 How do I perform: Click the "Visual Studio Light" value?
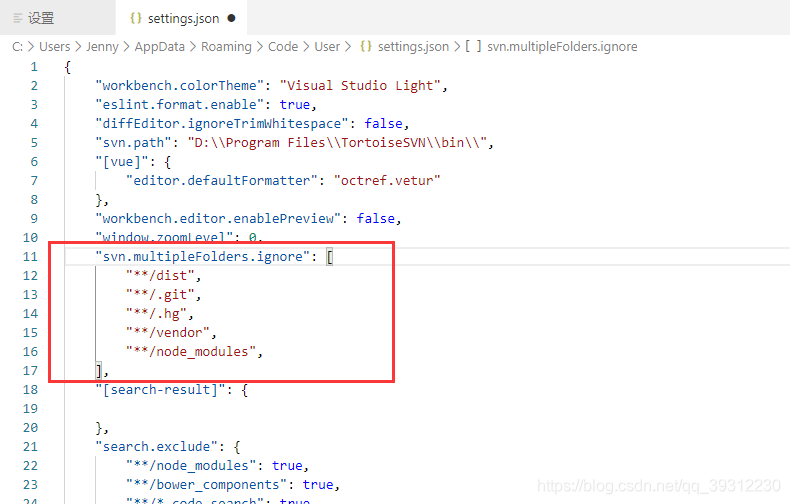(360, 86)
